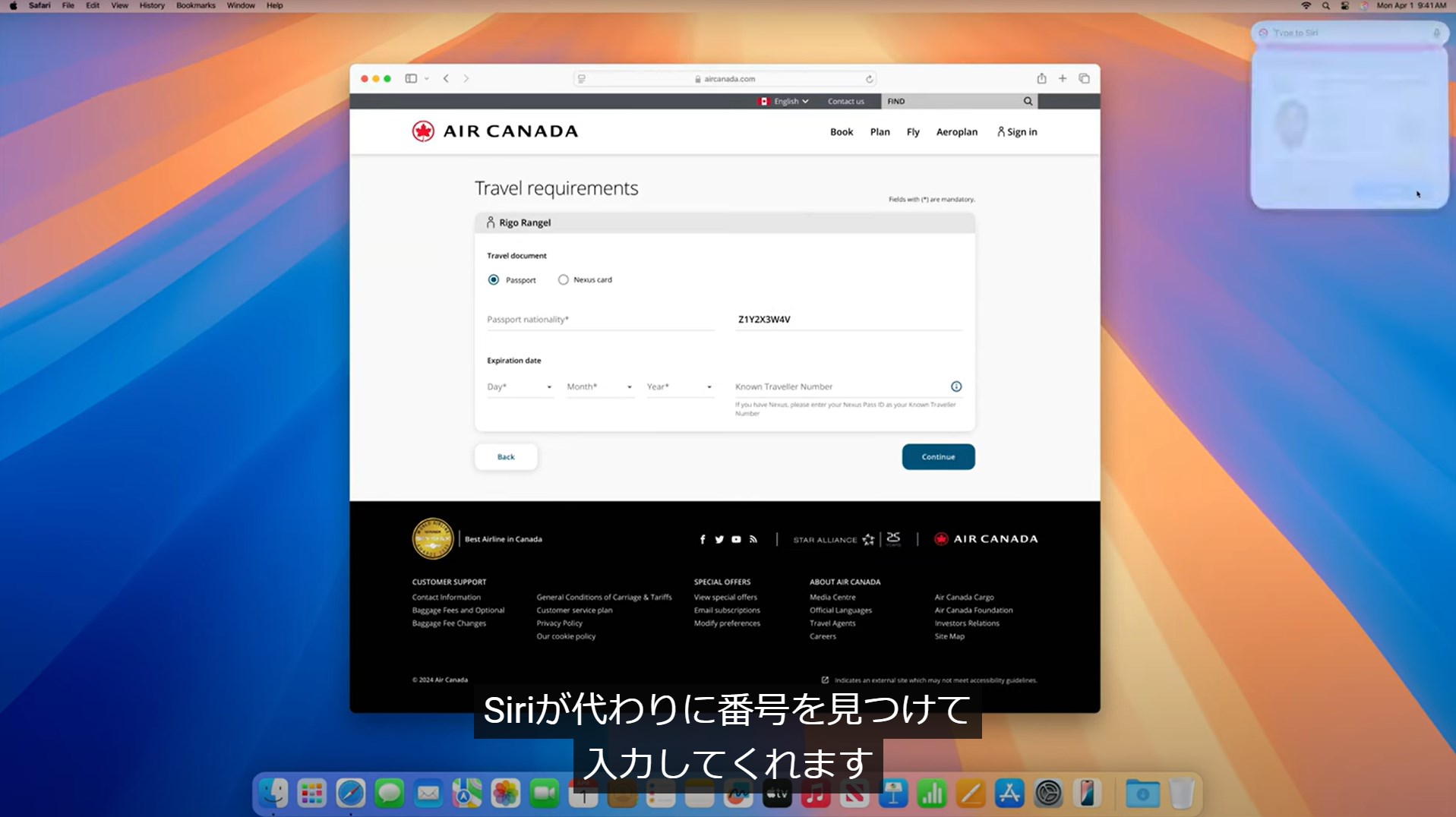Click the passport number field showing Z1Y2X3W4V

tap(849, 320)
